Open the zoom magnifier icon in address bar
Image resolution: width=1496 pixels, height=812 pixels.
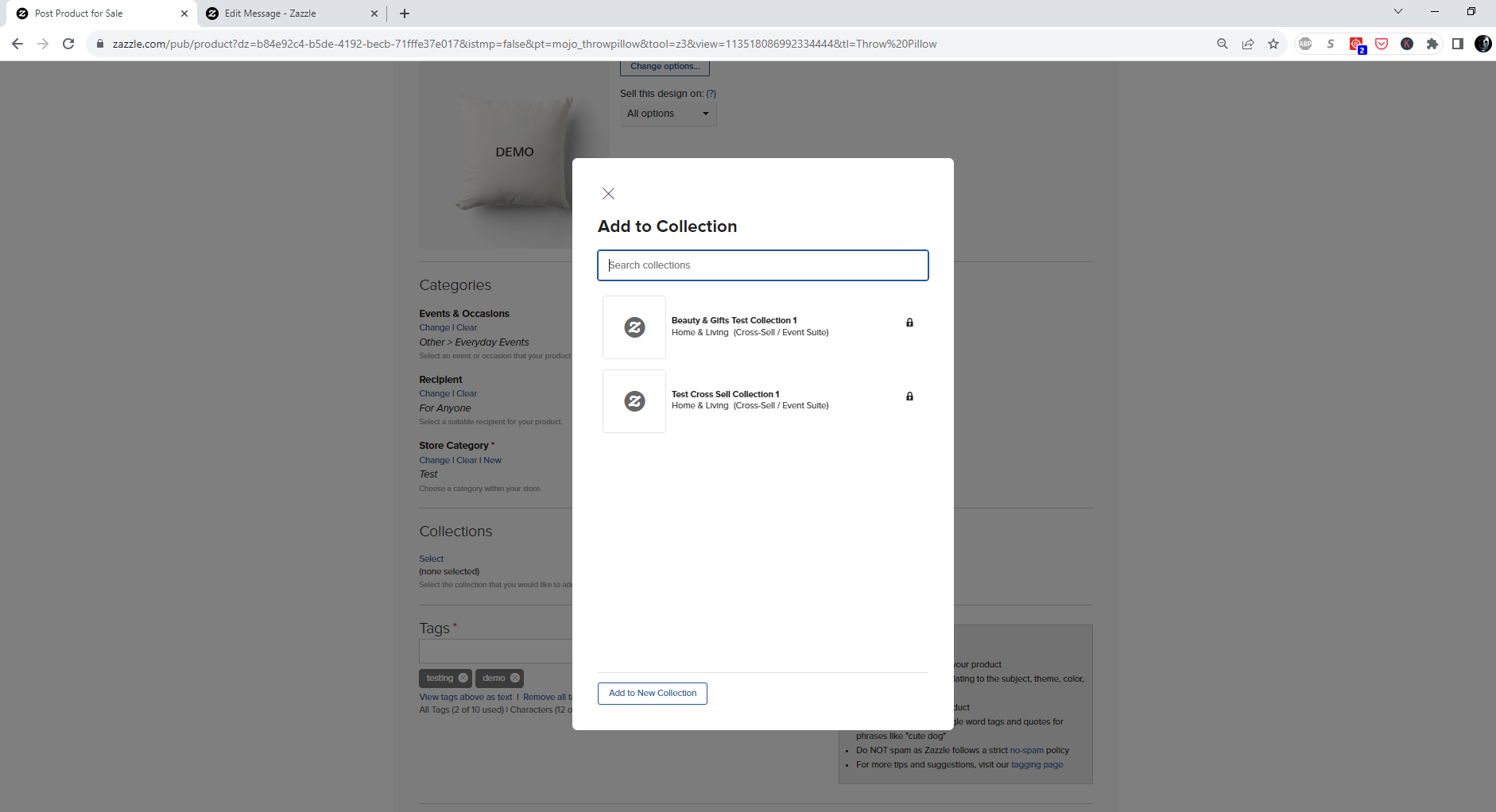(1223, 44)
